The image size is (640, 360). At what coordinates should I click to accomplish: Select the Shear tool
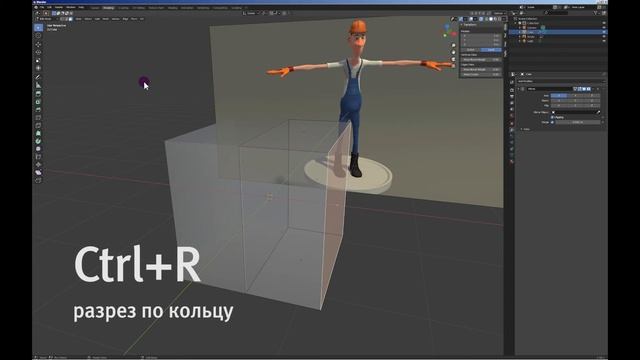pyautogui.click(x=38, y=172)
